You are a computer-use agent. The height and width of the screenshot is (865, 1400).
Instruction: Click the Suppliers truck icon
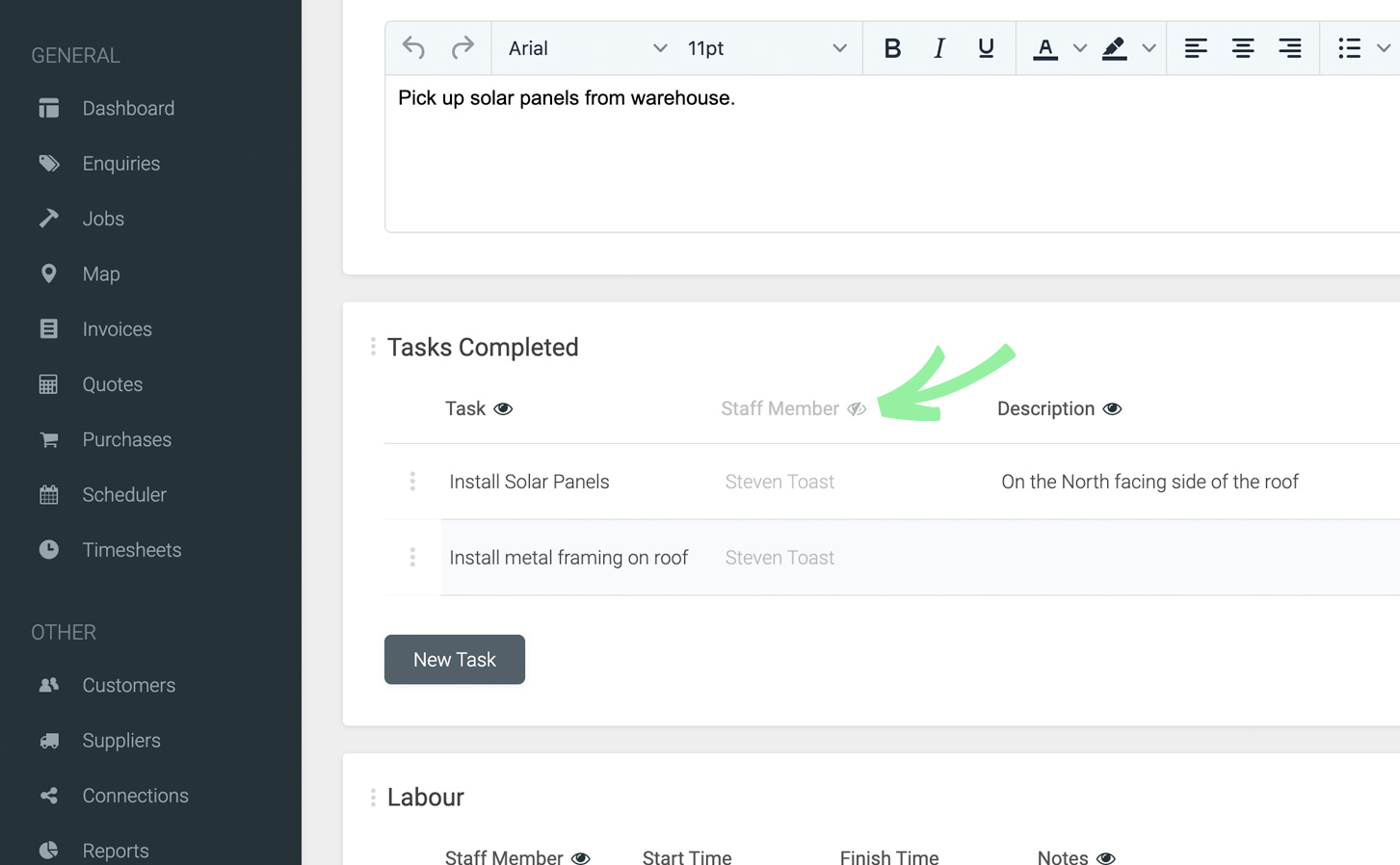pos(48,741)
